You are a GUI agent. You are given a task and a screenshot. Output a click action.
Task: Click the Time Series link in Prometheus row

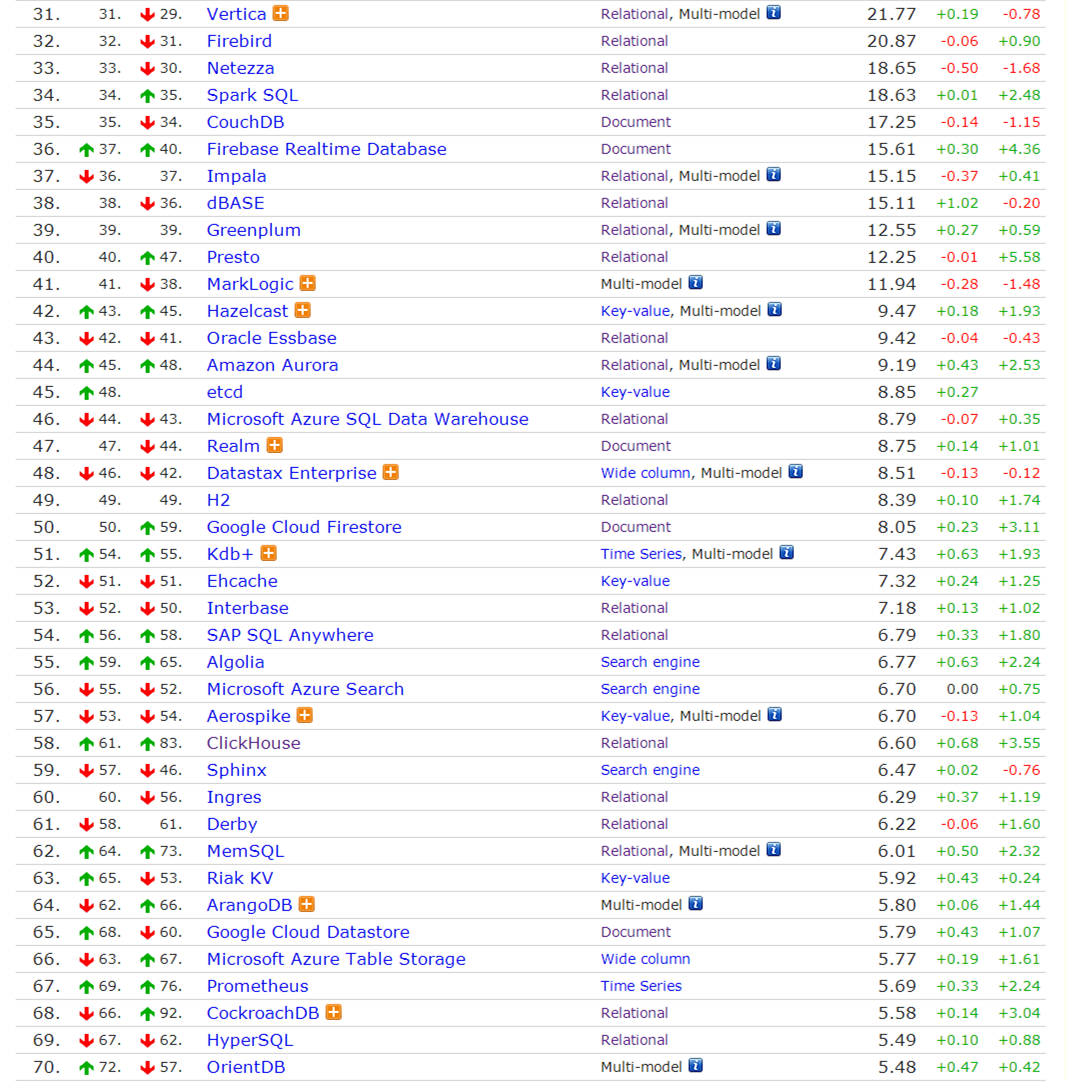point(641,986)
